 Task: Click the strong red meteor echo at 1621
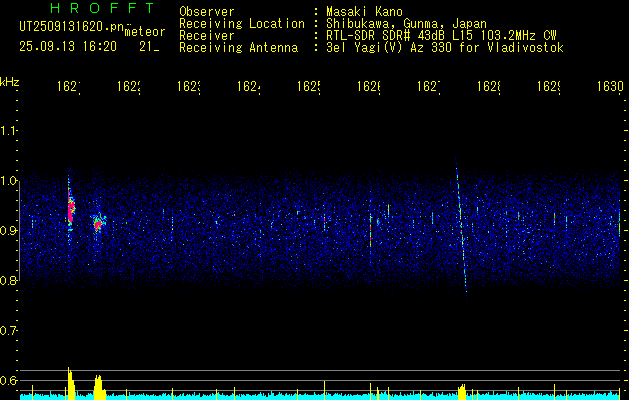click(71, 209)
